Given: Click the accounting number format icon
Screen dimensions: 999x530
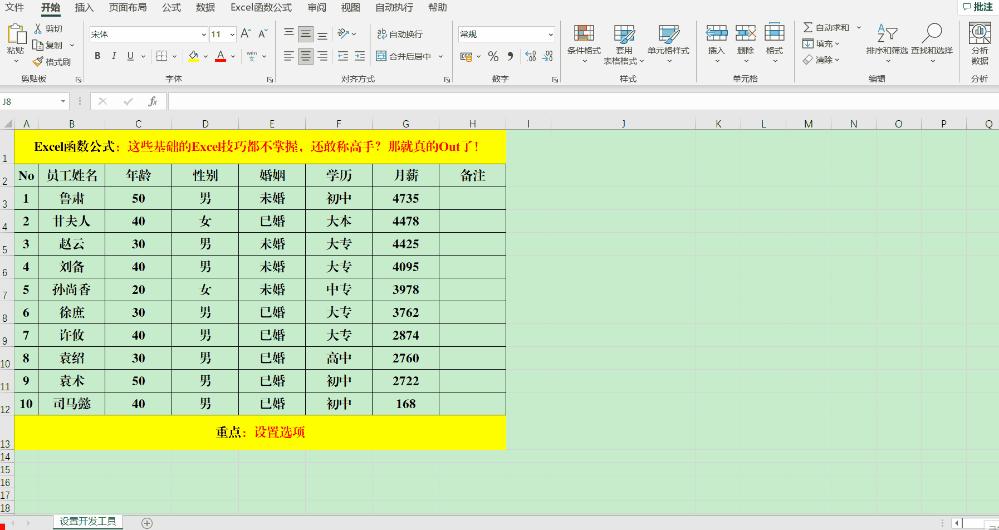Looking at the screenshot, I should pyautogui.click(x=466, y=57).
